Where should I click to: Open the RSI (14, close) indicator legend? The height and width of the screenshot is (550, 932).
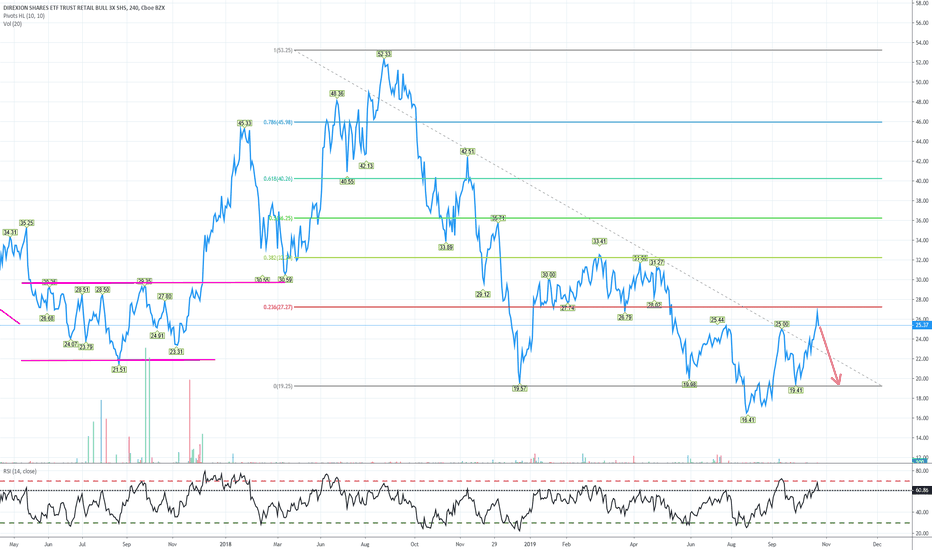click(21, 471)
